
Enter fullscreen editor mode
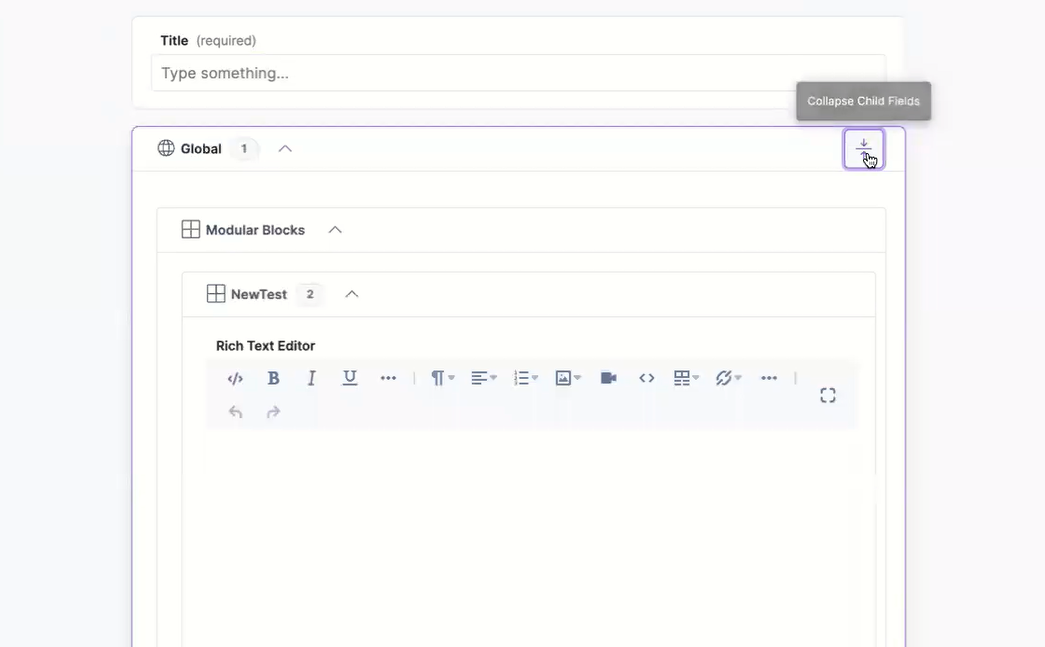click(x=828, y=396)
